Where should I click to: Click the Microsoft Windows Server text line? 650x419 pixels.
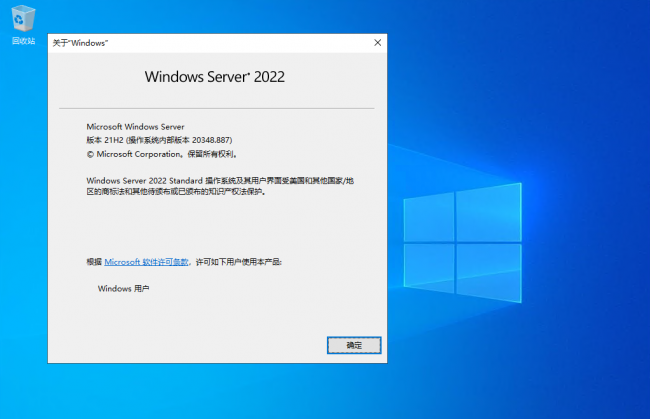click(x=135, y=127)
